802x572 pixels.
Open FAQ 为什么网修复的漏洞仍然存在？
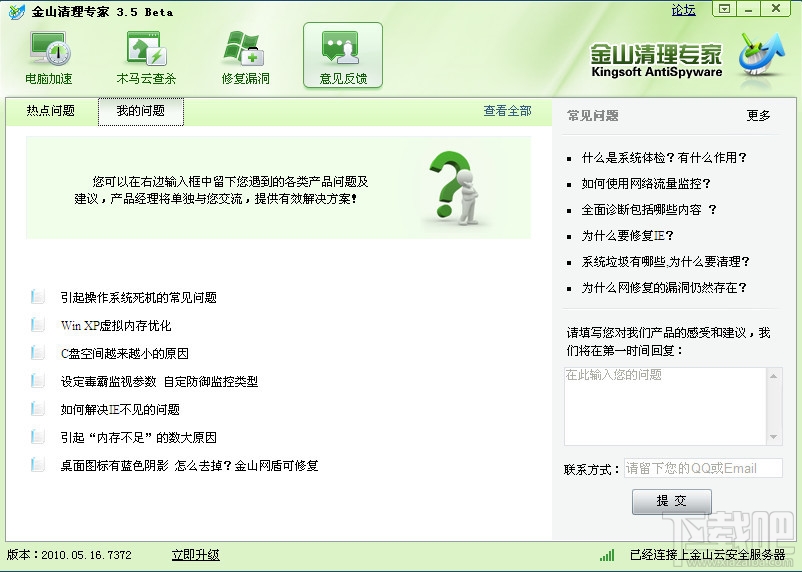(x=664, y=288)
